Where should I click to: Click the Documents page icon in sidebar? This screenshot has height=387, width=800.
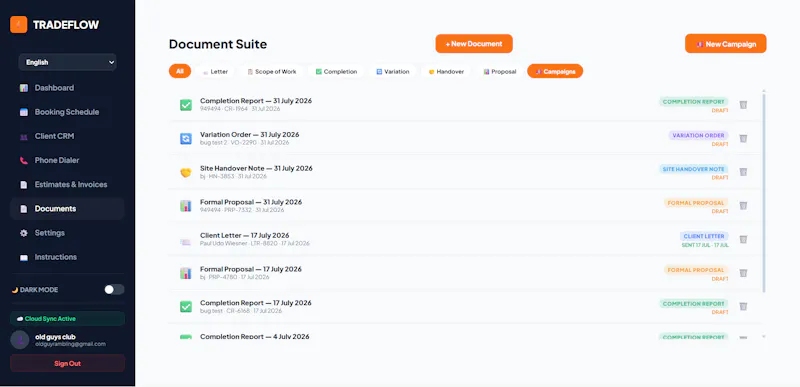click(x=23, y=209)
